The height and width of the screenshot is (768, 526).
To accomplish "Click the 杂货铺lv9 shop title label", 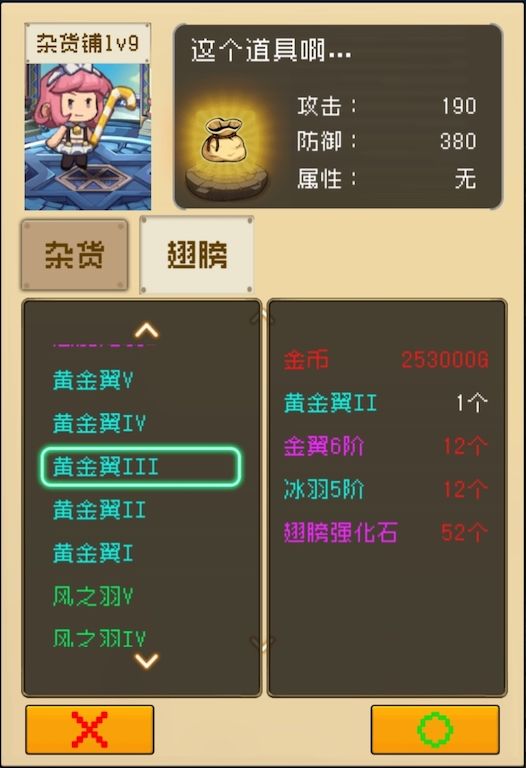I will pos(88,43).
